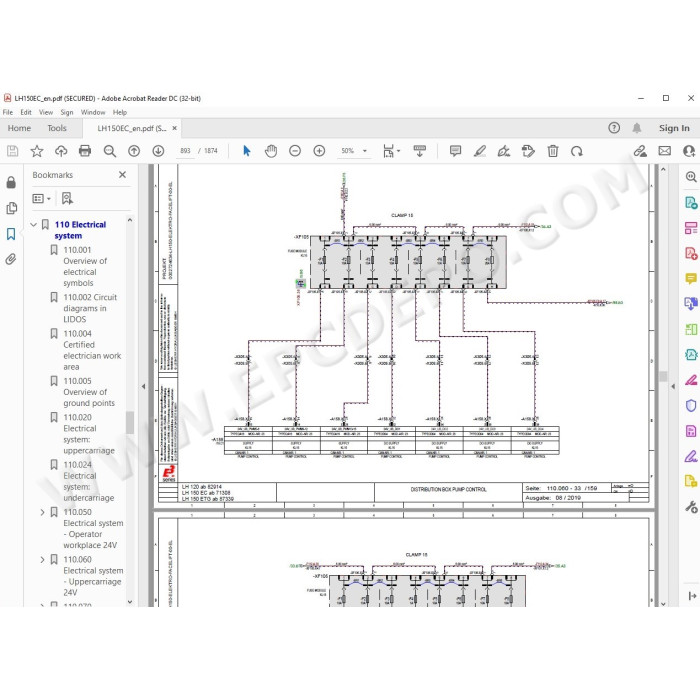
Task: Open the Edit menu
Action: 26,112
